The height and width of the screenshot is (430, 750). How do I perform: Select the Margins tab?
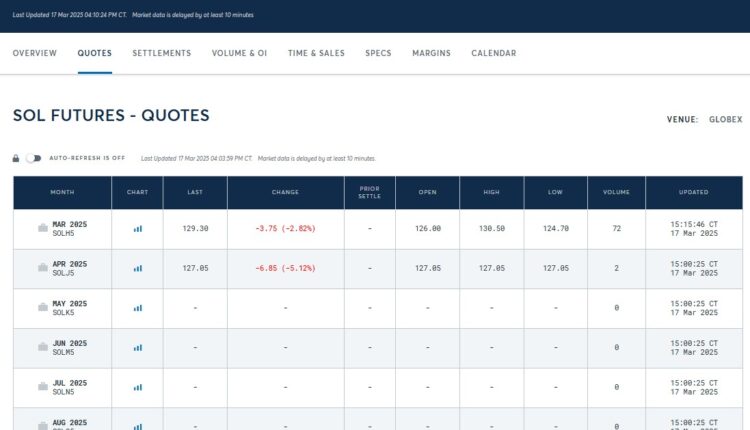tap(431, 53)
